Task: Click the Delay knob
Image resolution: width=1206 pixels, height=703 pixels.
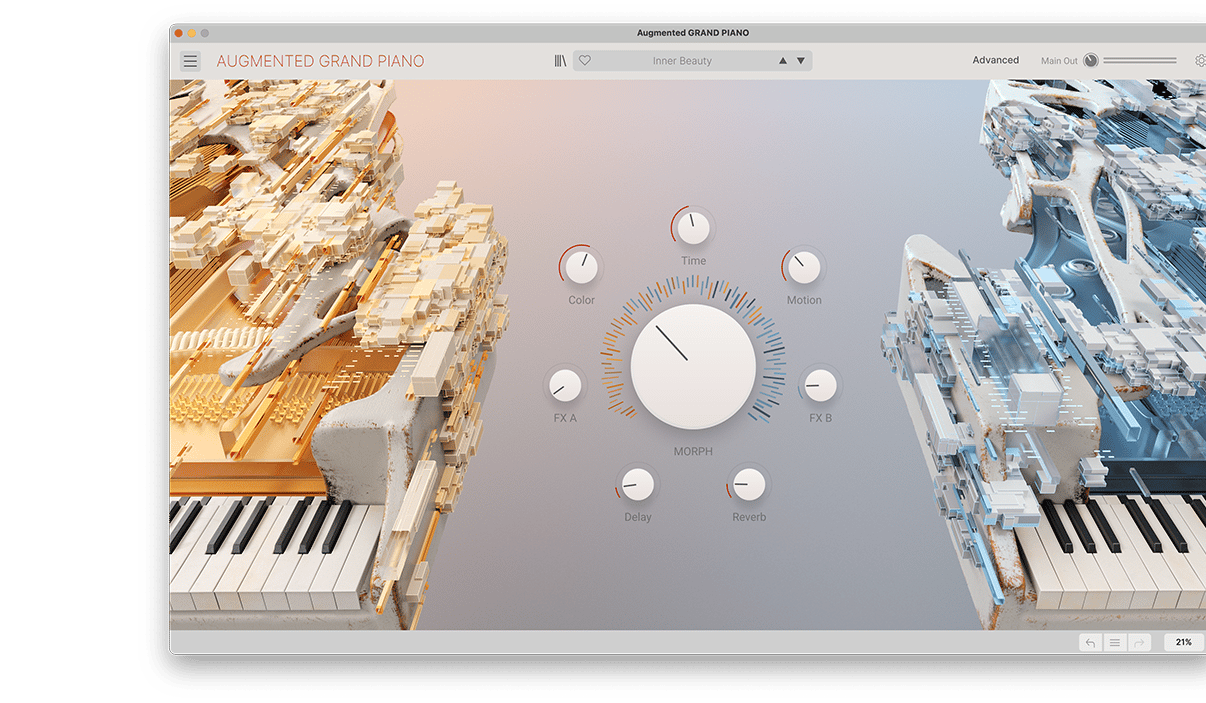Action: [x=637, y=485]
